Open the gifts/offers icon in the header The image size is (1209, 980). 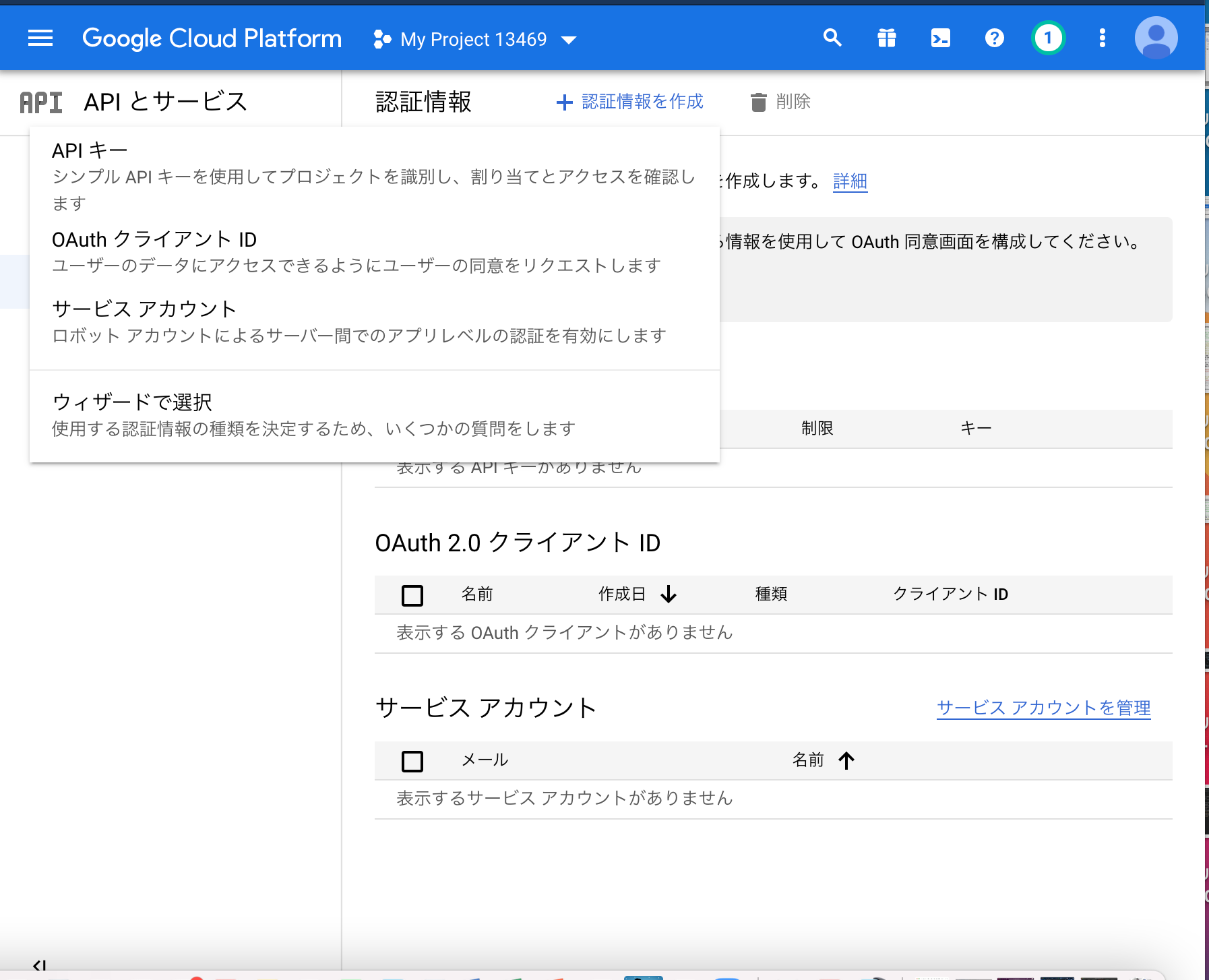click(887, 38)
